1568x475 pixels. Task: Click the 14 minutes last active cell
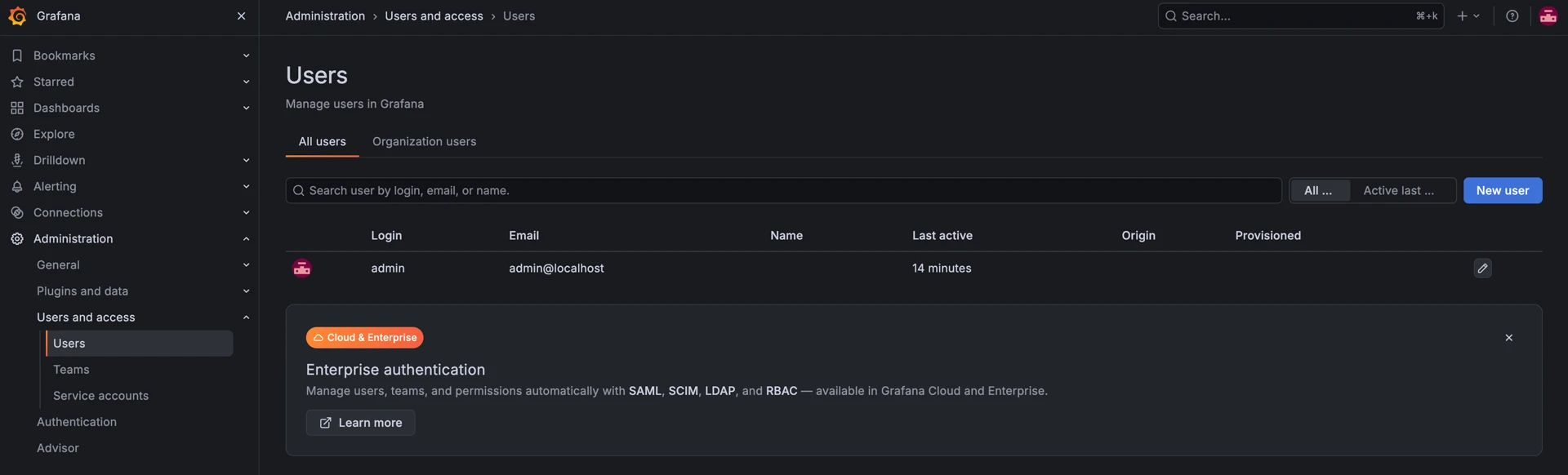click(x=942, y=268)
